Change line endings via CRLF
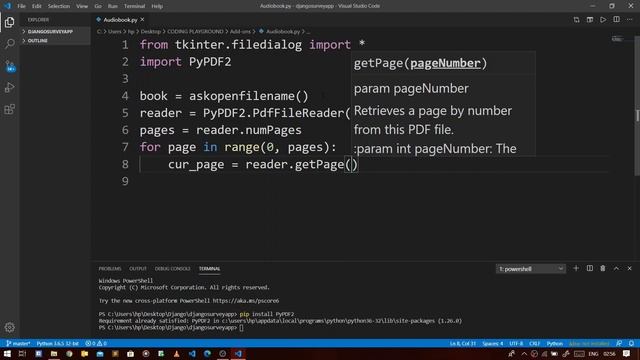This screenshot has width=640, height=360. pyautogui.click(x=534, y=343)
